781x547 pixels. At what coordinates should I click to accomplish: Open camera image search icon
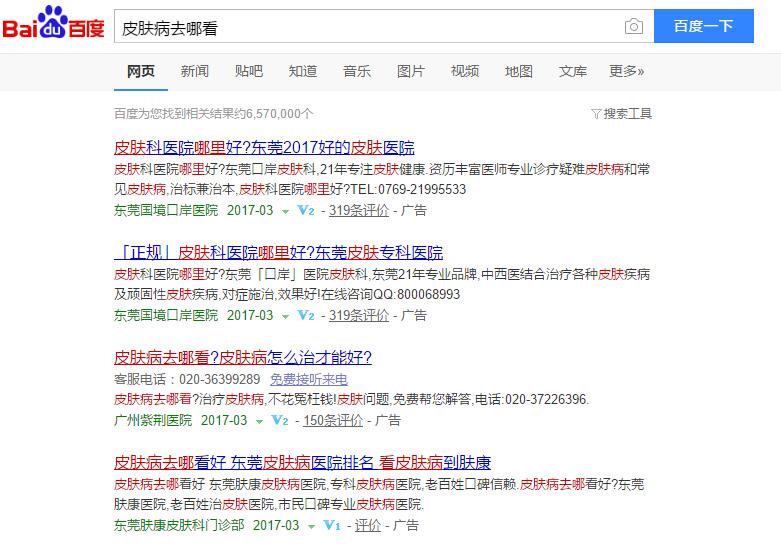click(634, 26)
